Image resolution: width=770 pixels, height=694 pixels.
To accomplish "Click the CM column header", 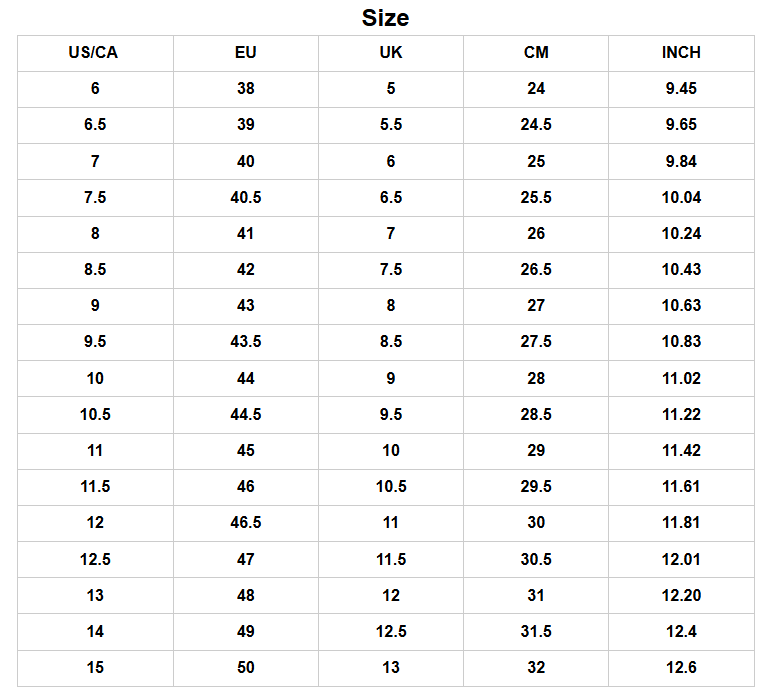I will click(536, 53).
